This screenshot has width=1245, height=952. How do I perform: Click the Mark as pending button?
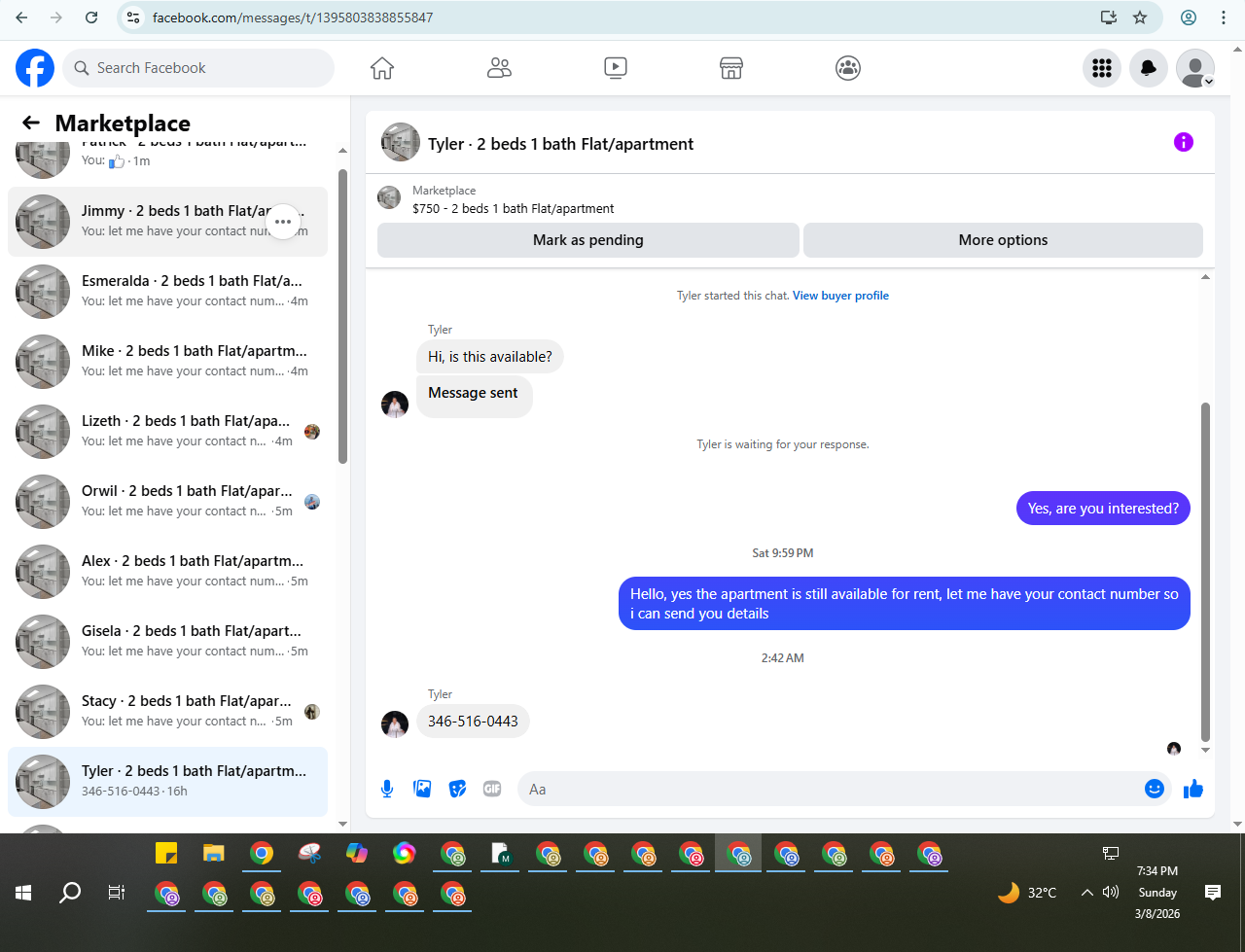tap(588, 240)
